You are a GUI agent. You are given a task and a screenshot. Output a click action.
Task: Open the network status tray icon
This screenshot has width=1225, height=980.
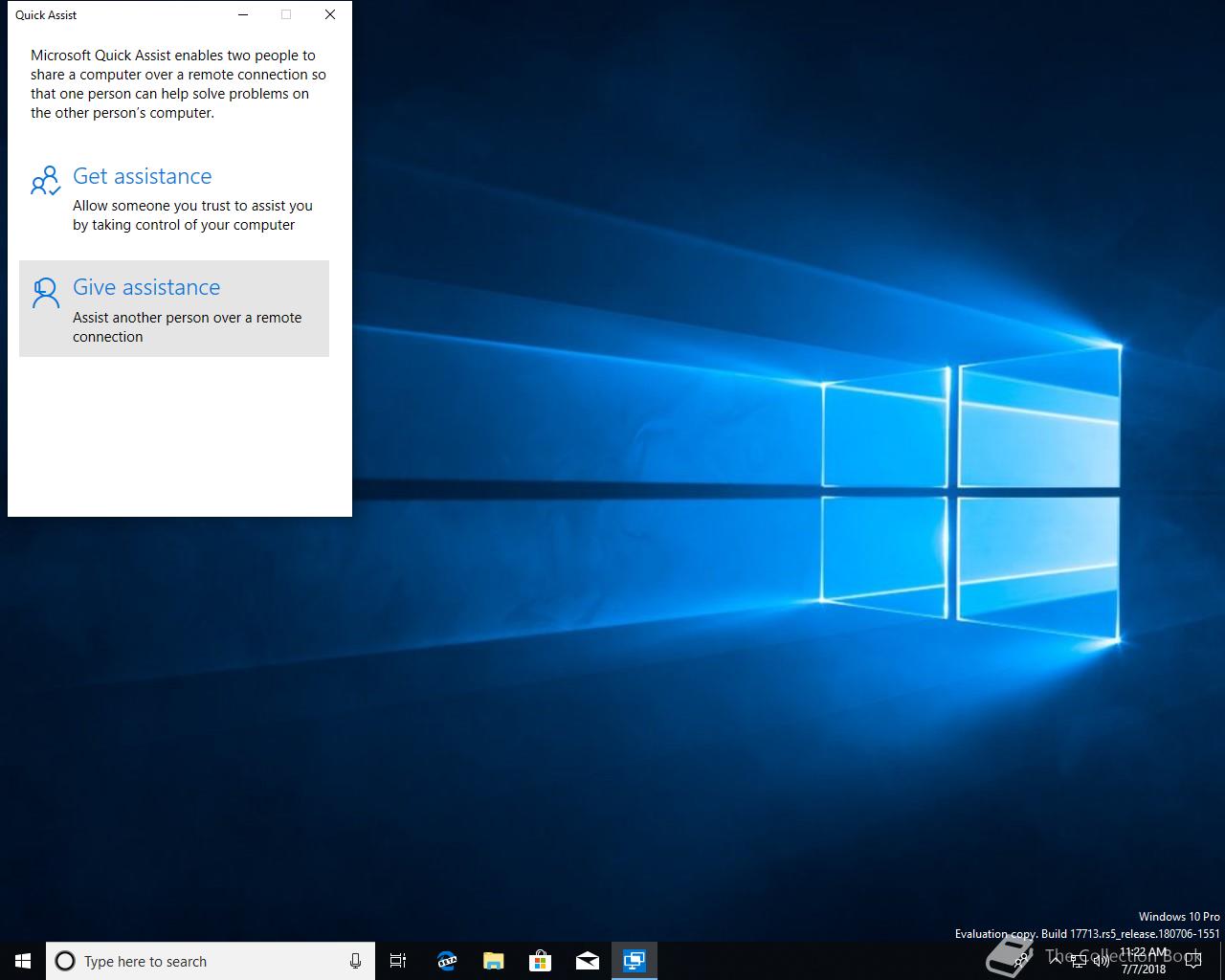[1079, 961]
